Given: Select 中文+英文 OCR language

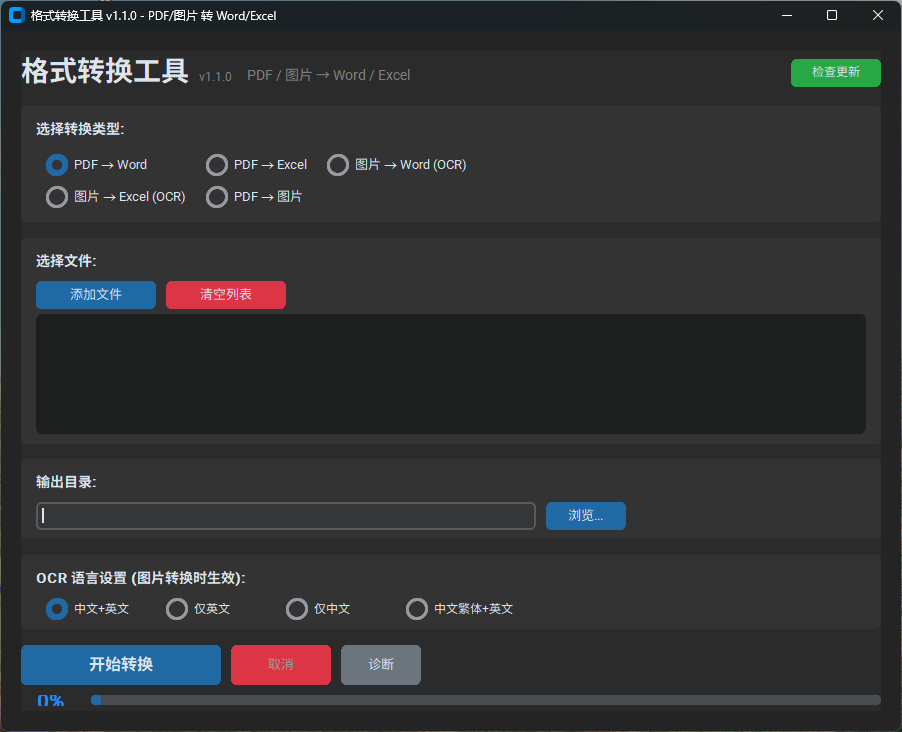Looking at the screenshot, I should tap(87, 609).
